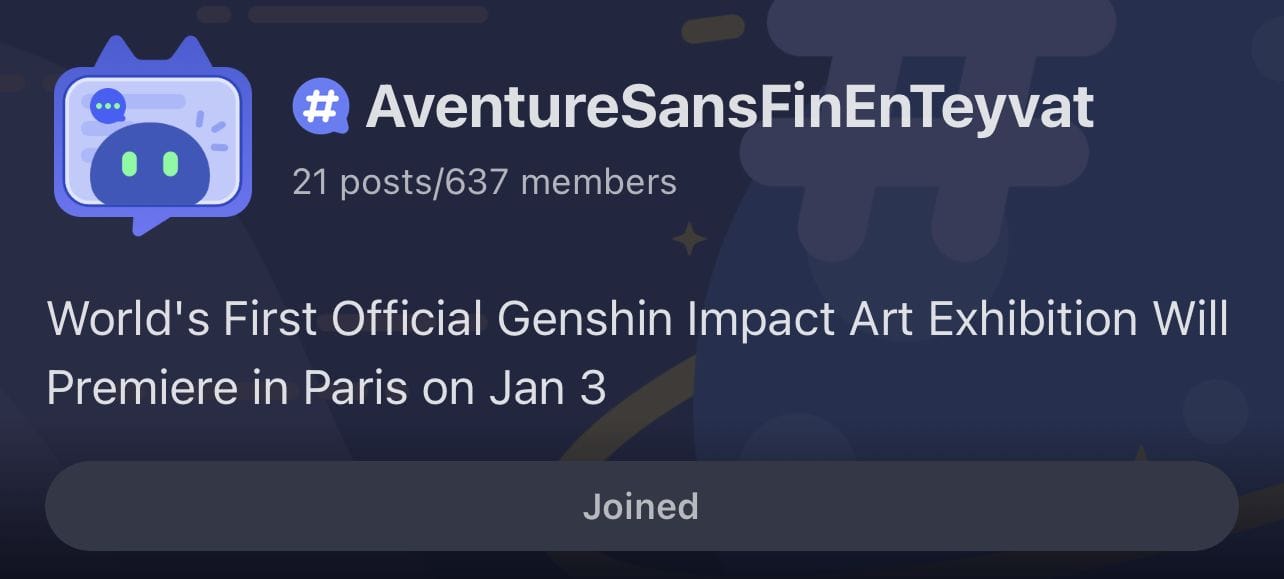Open the AventureSansFinEnTeyvat topic title
The width and height of the screenshot is (1284, 579).
point(730,108)
